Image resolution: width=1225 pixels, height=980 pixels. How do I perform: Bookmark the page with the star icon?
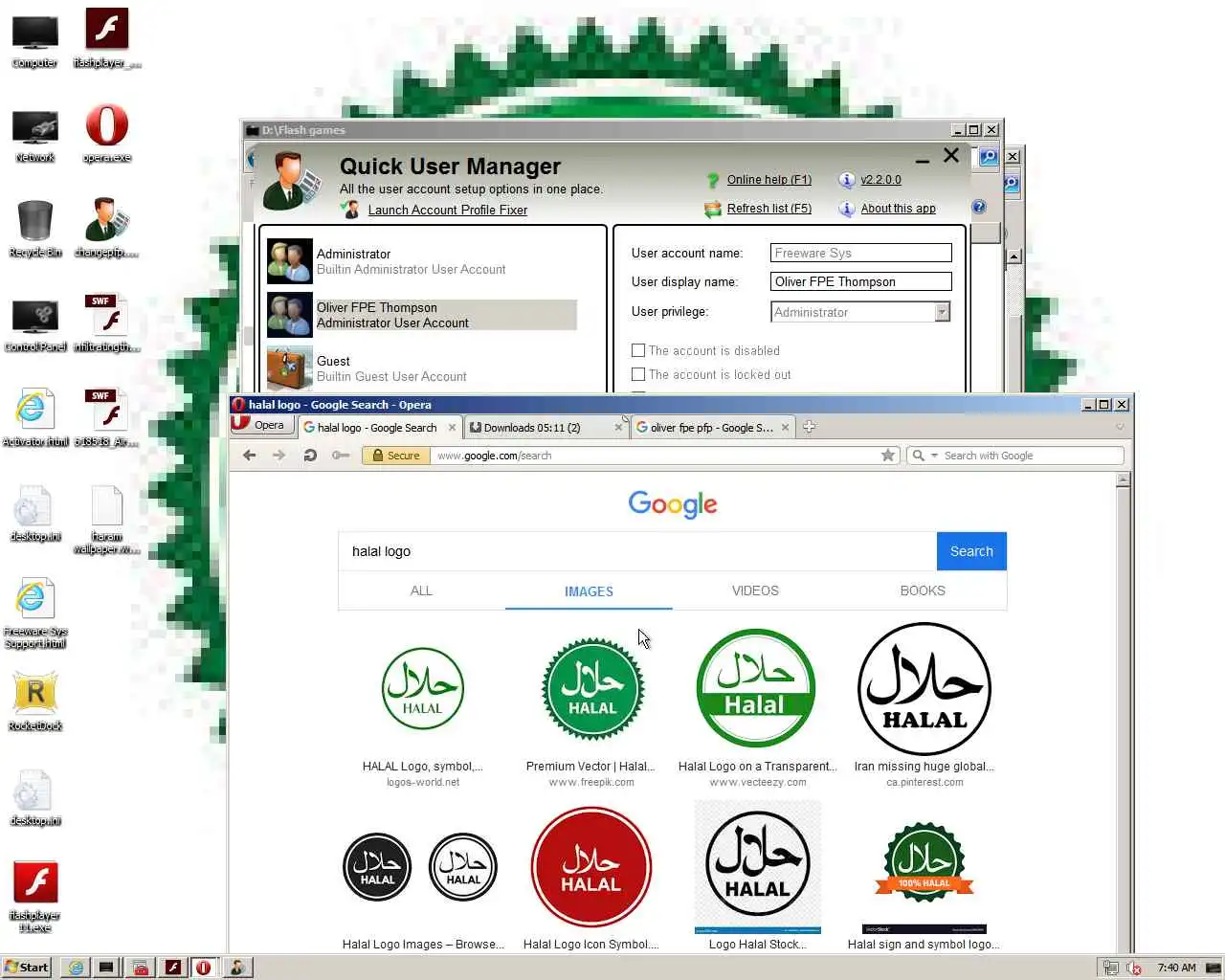888,456
